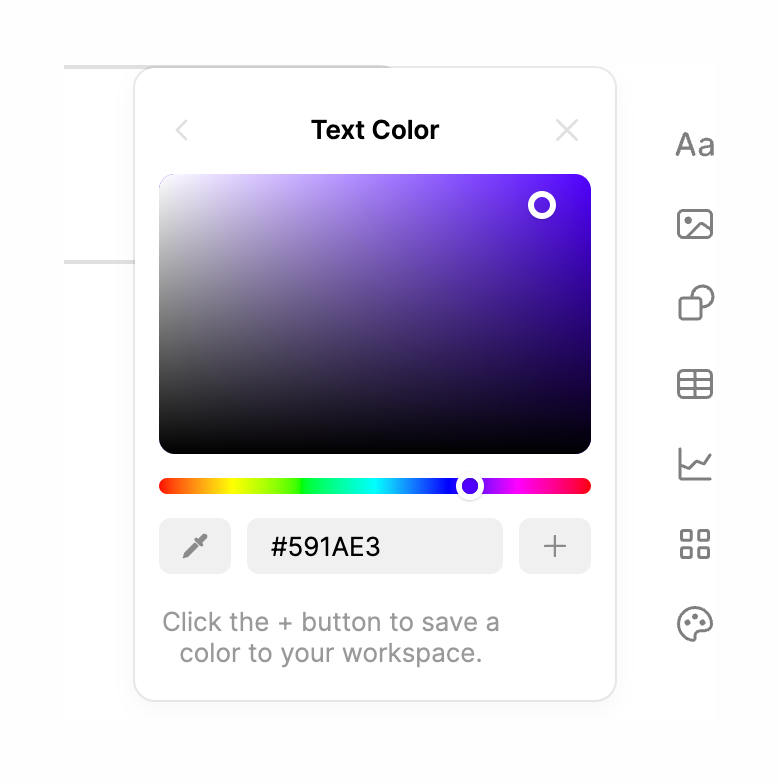Open the theme palette icon

click(x=695, y=624)
